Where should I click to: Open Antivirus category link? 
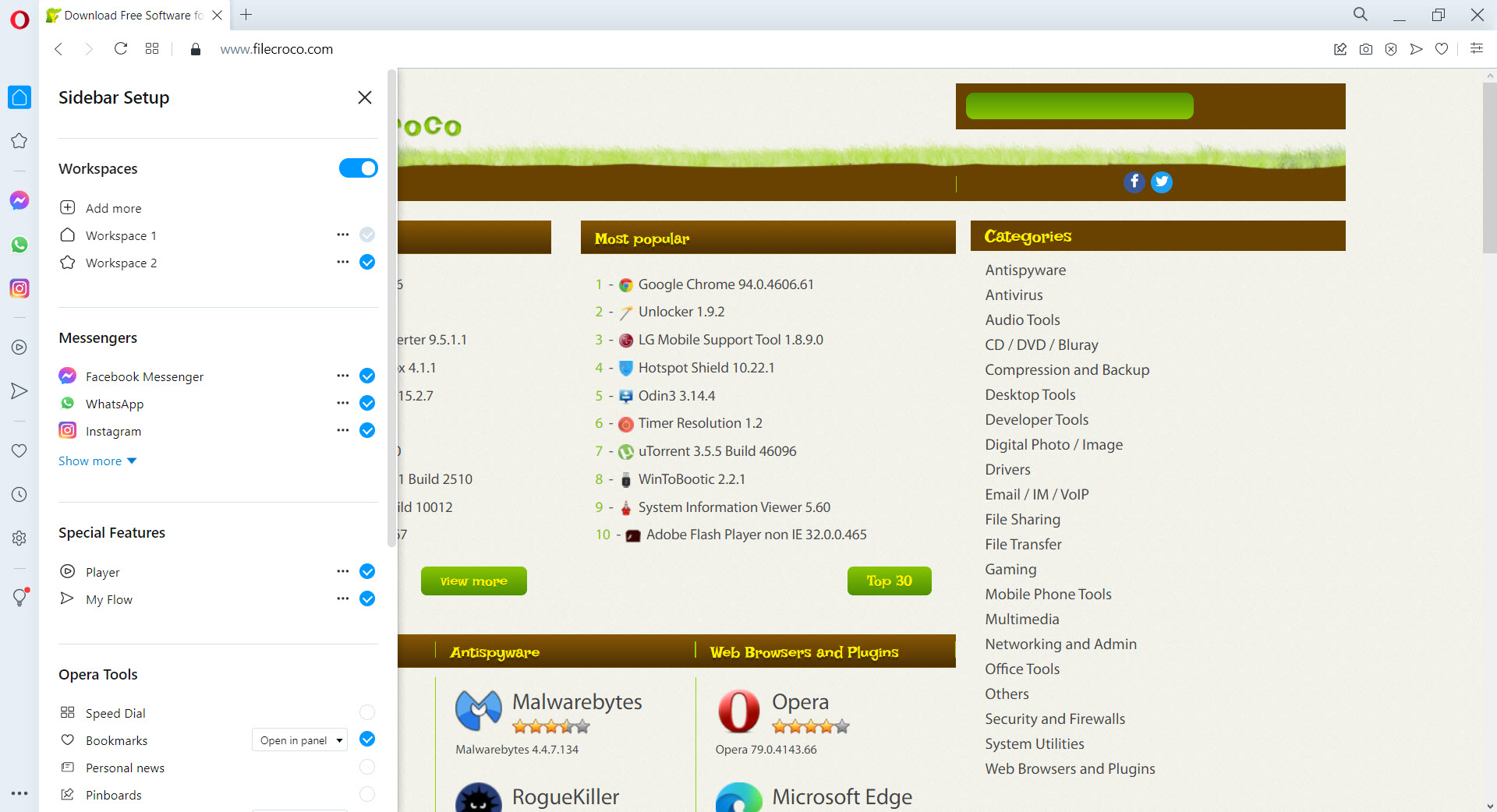coord(1014,295)
